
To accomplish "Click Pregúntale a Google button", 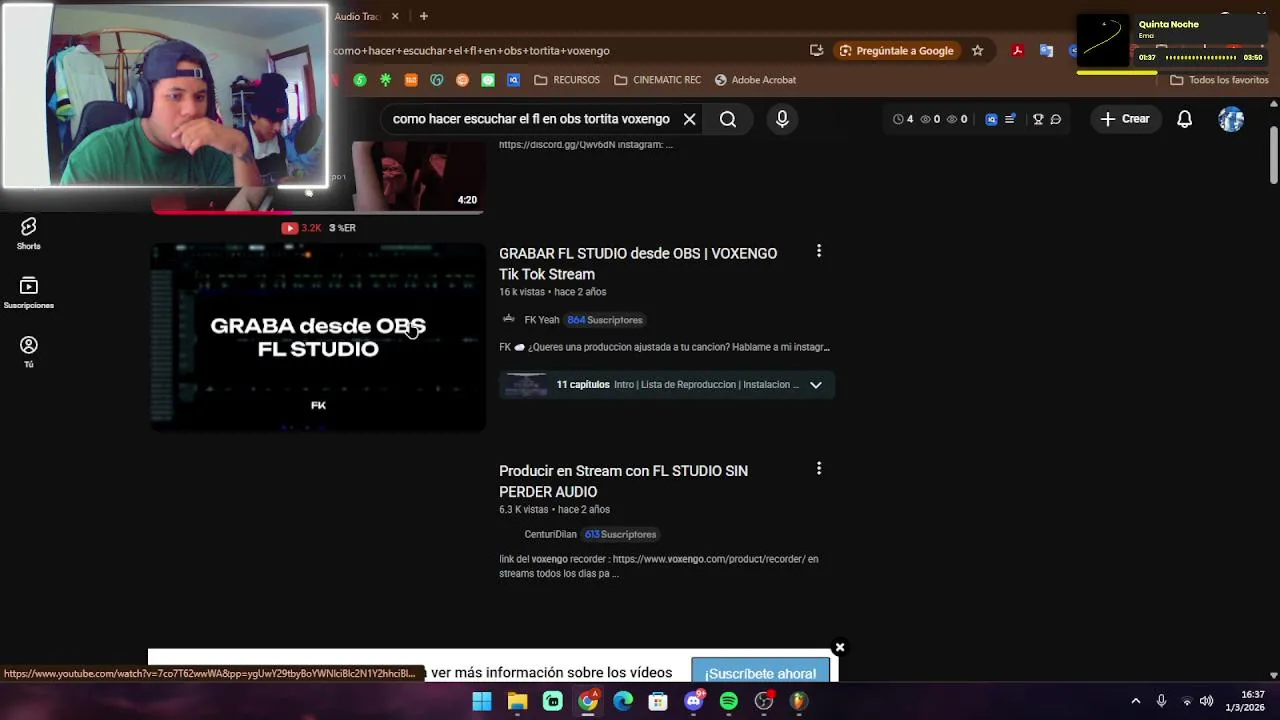I will [897, 51].
